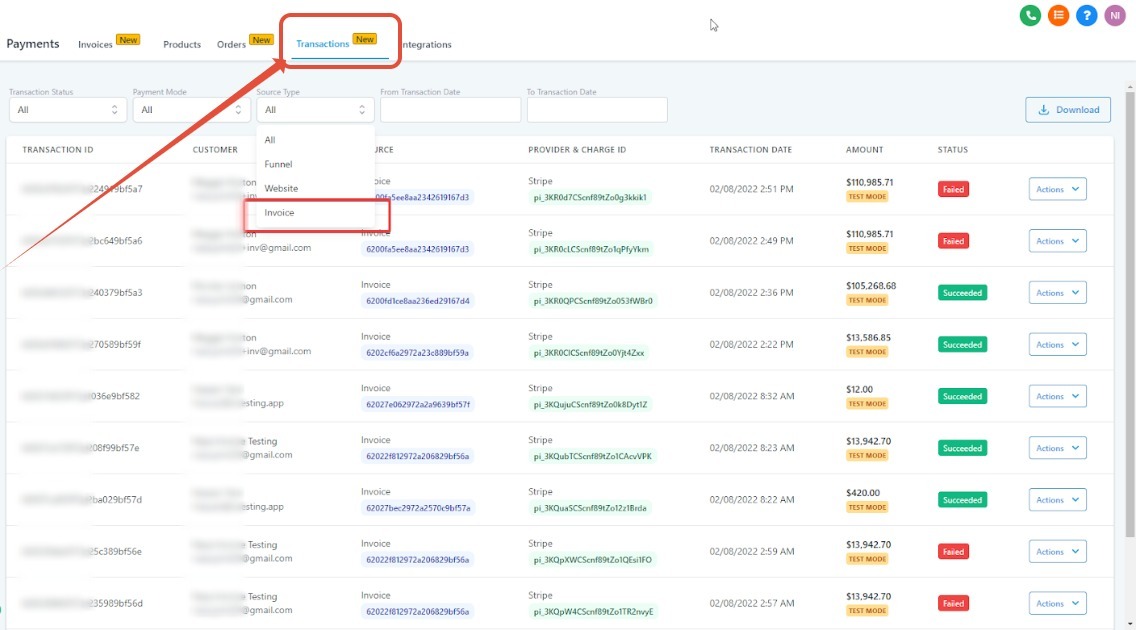Open Actions for the 2:57 AM transaction

click(x=1057, y=603)
